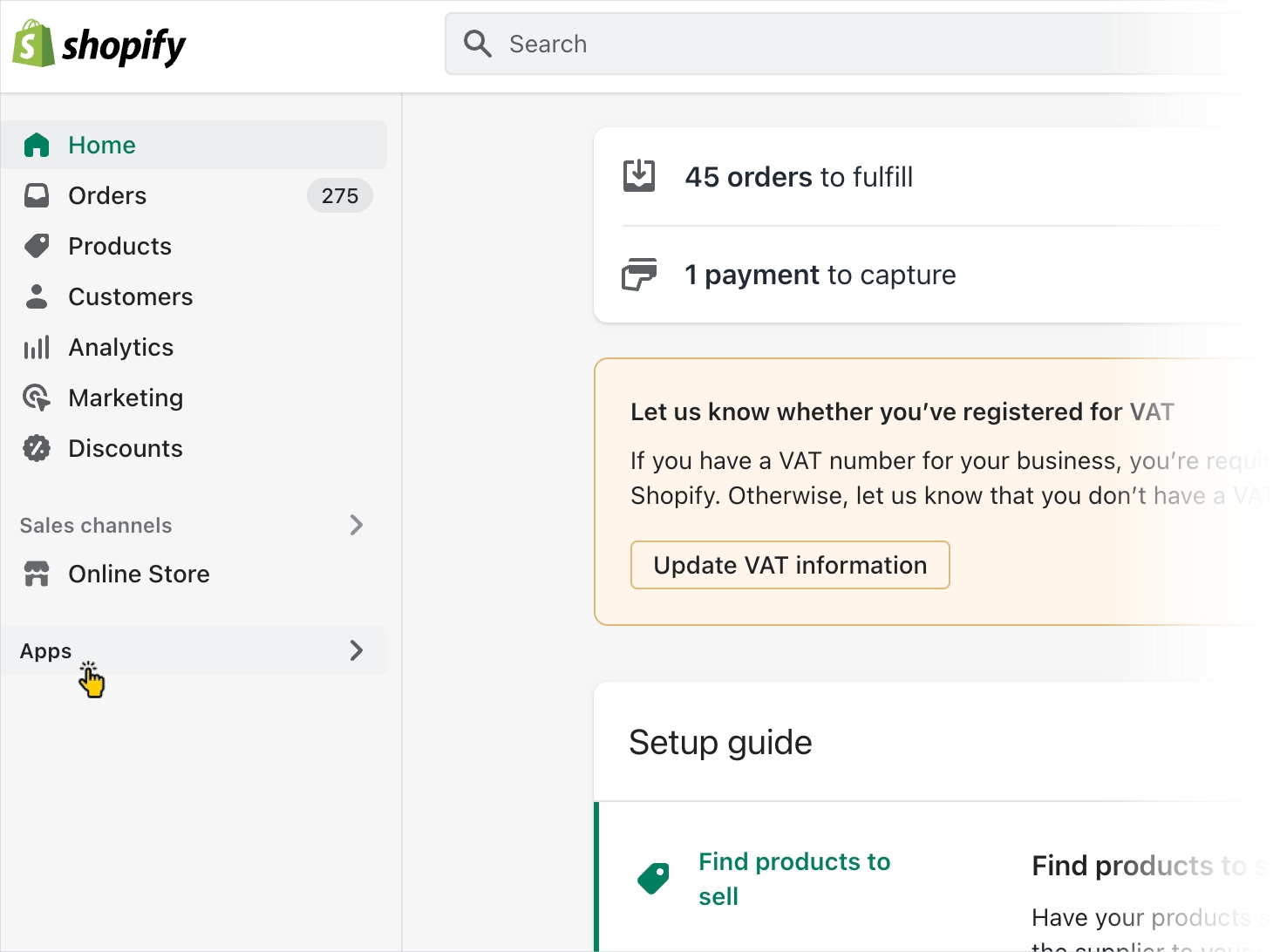Go to Analytics in the sidebar
Viewport: 1280px width, 952px height.
coord(121,347)
